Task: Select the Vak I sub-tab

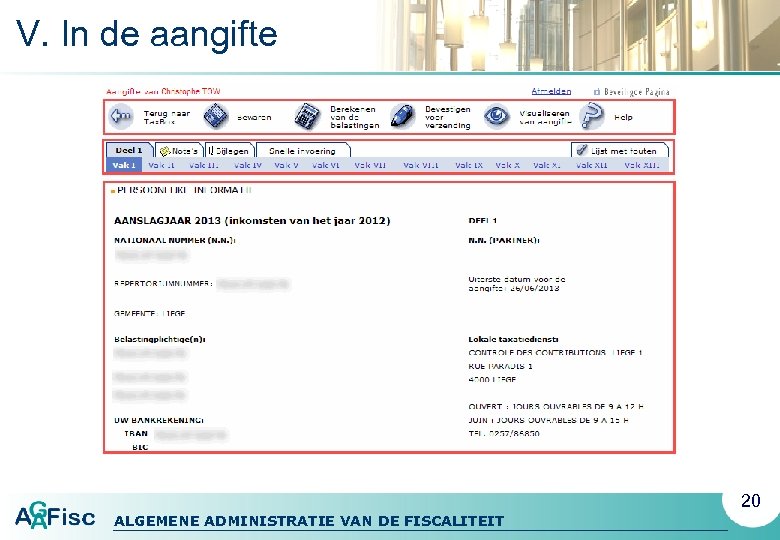Action: (124, 165)
